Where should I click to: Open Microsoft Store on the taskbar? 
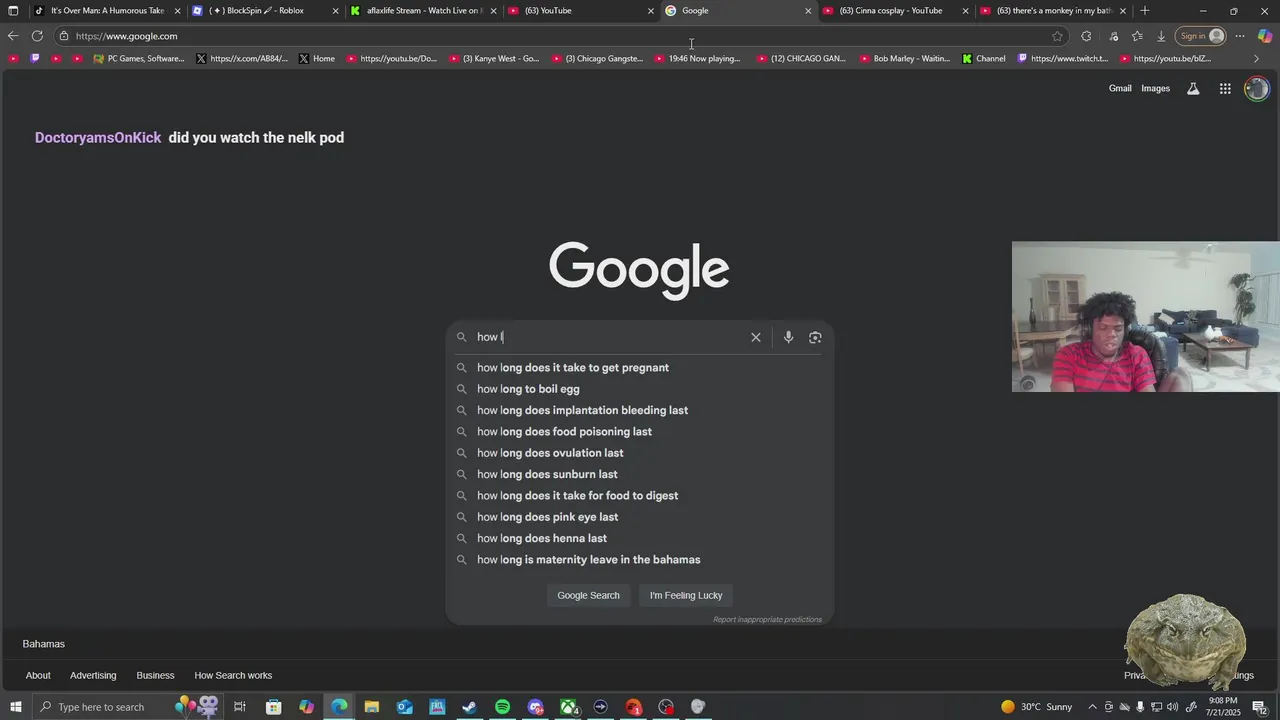pos(273,707)
